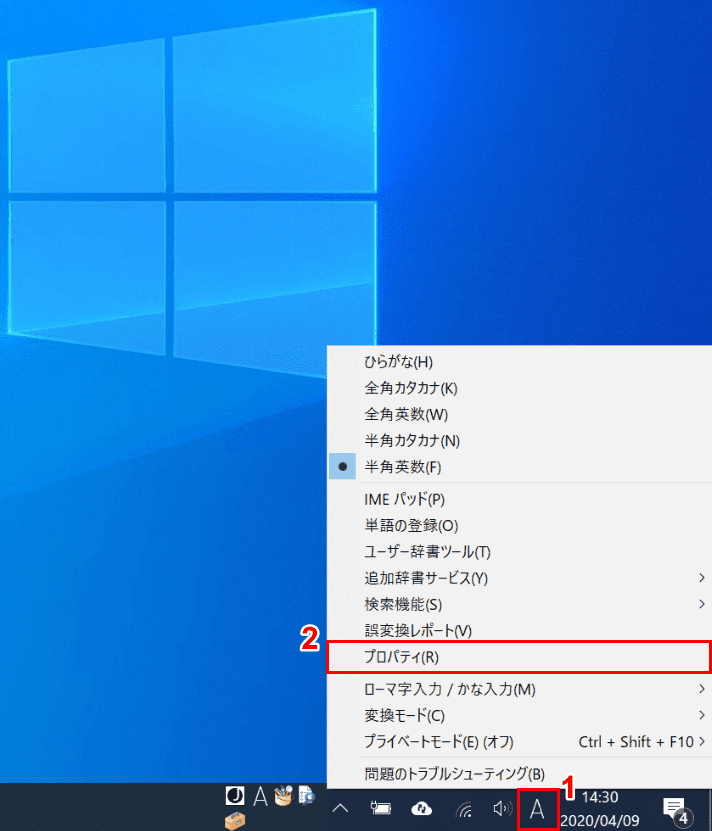The width and height of the screenshot is (712, 831).
Task: Click the orange toolbox icon
Action: tap(235, 820)
